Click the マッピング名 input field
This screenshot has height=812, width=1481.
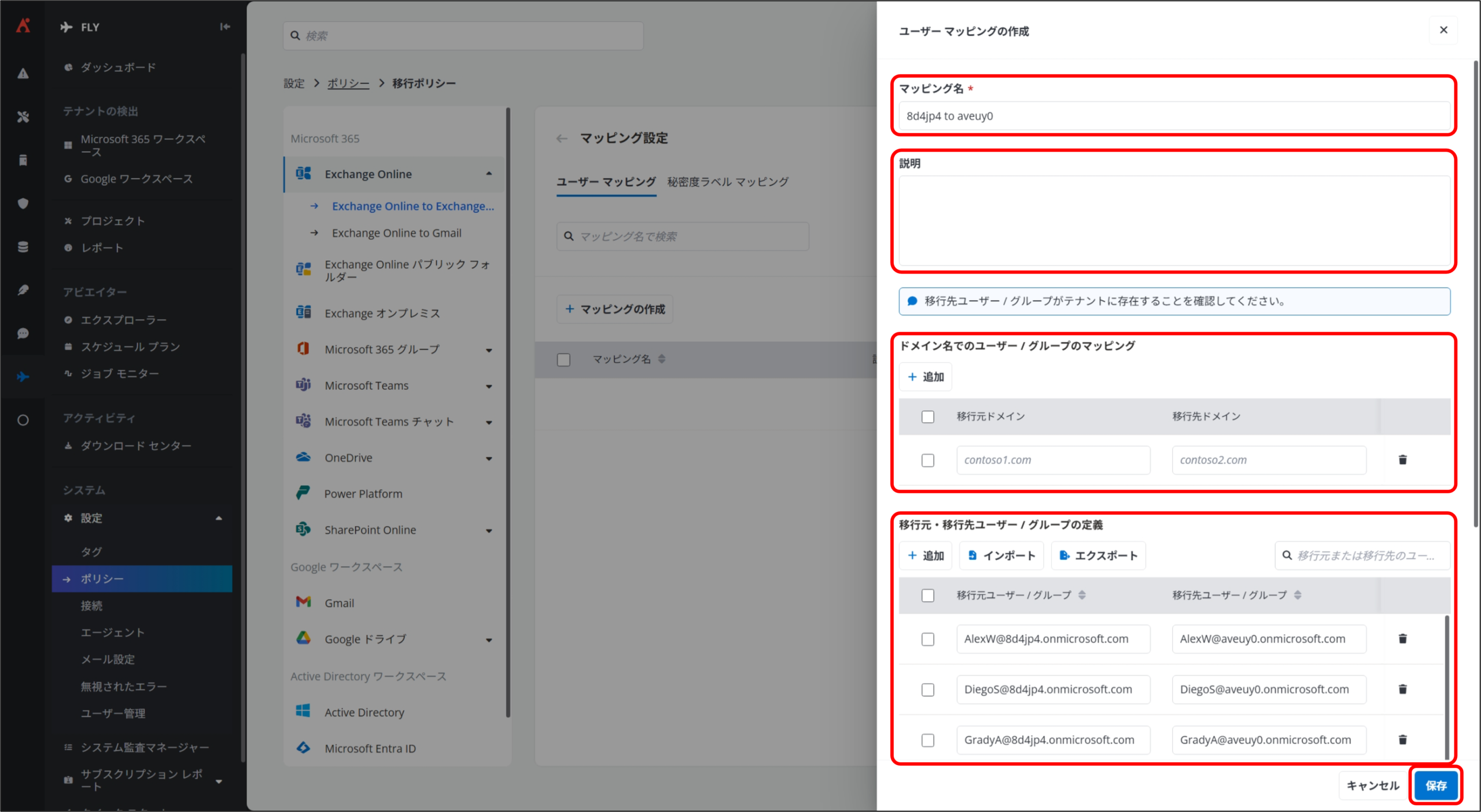tap(1173, 116)
